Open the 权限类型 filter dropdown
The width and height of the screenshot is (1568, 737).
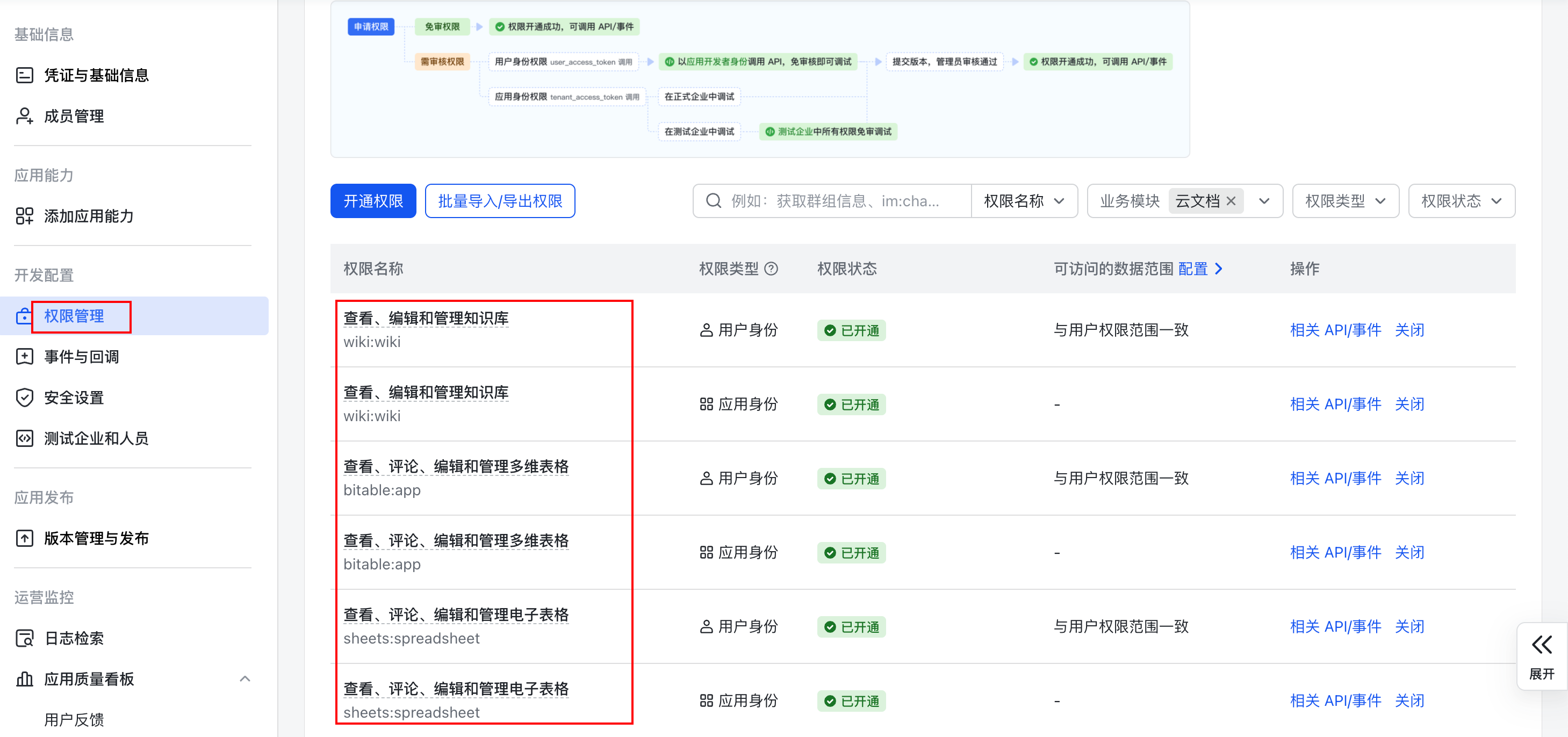[x=1345, y=201]
